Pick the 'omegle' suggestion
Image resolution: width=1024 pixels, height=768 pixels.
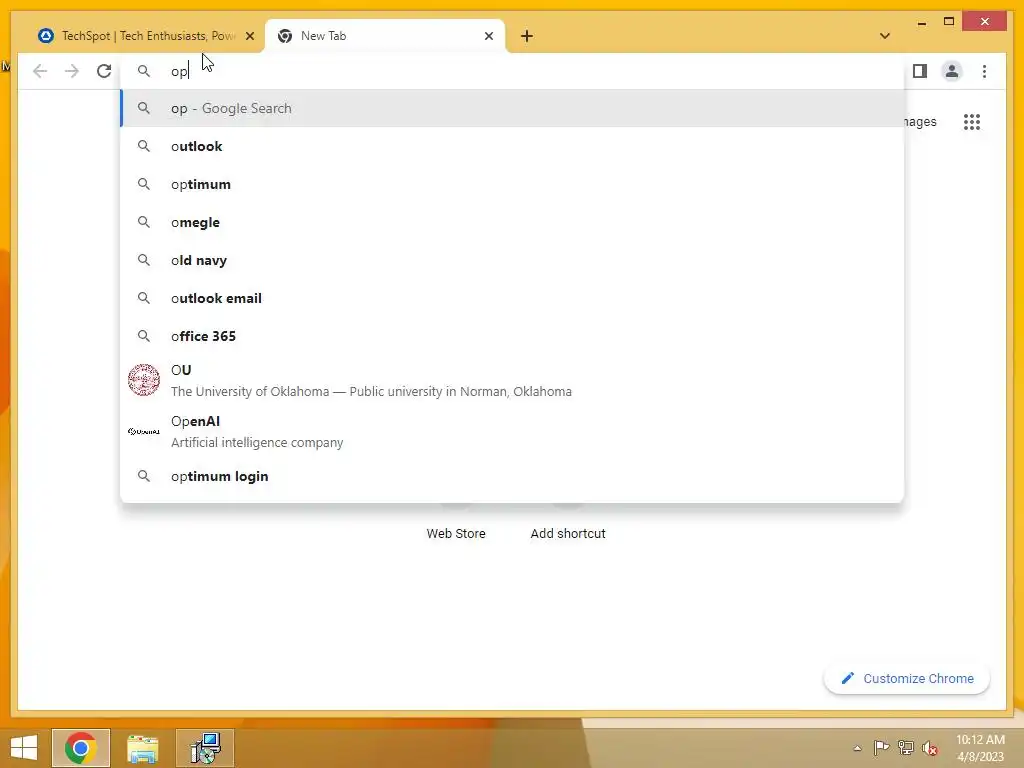[x=513, y=222]
